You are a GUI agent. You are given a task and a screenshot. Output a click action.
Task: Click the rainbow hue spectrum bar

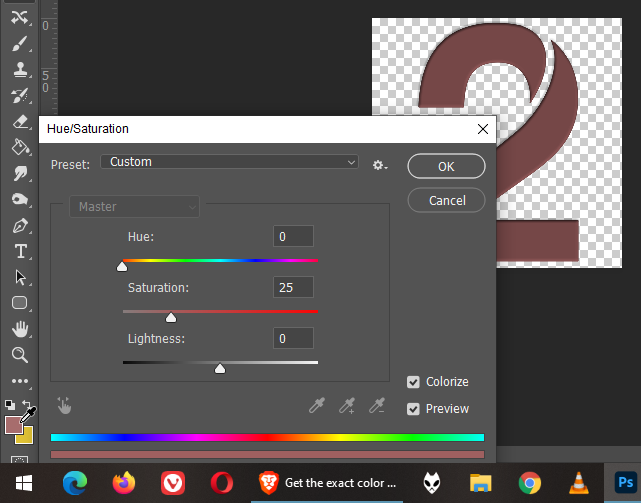pyautogui.click(x=267, y=438)
